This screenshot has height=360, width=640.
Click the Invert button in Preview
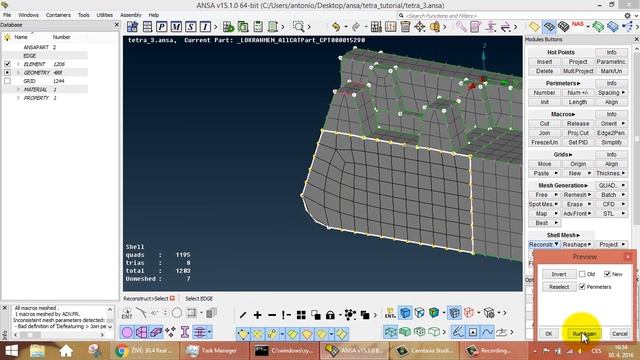coord(559,274)
